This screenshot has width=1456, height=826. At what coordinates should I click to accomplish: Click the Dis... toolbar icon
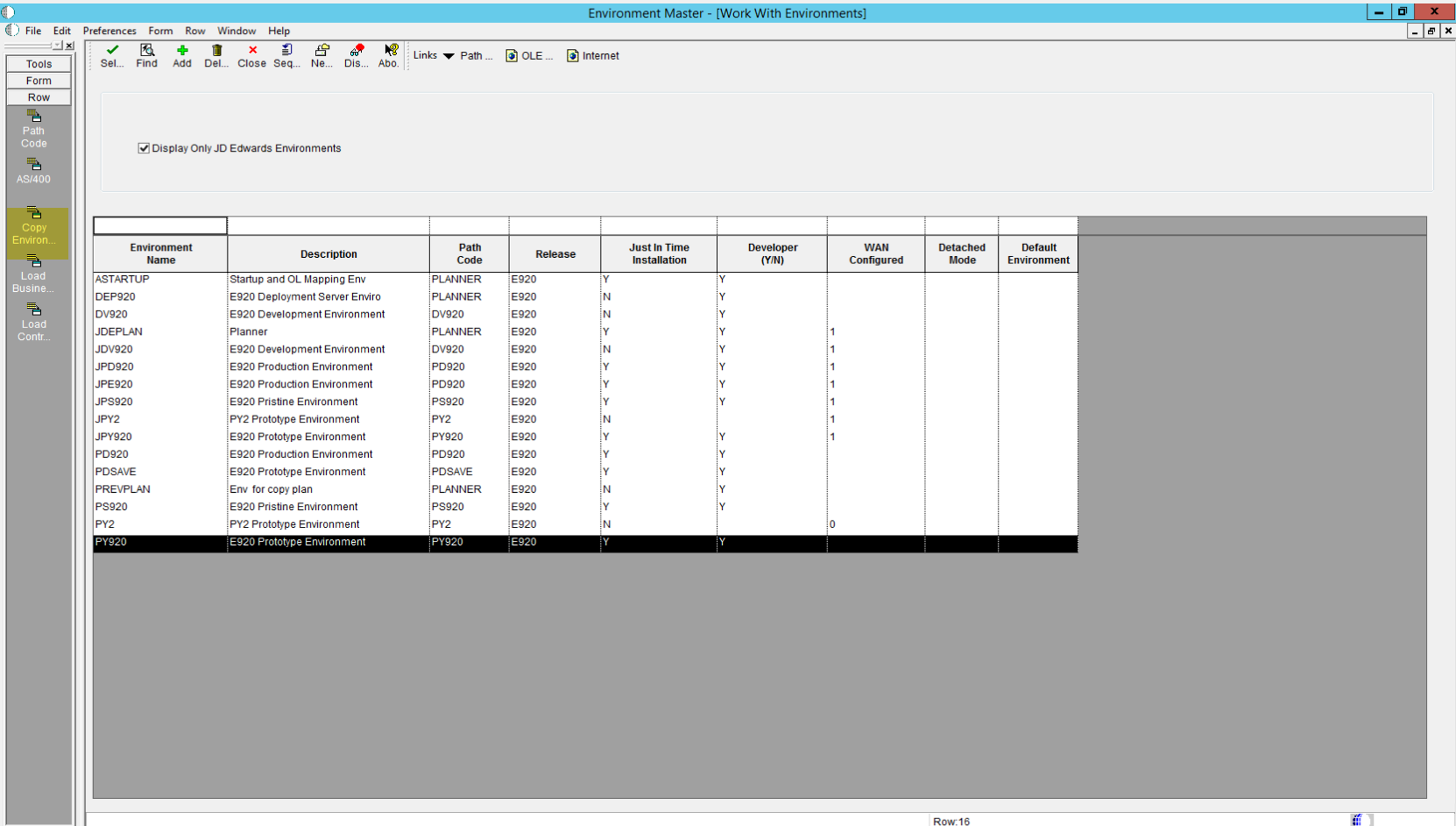tap(356, 56)
